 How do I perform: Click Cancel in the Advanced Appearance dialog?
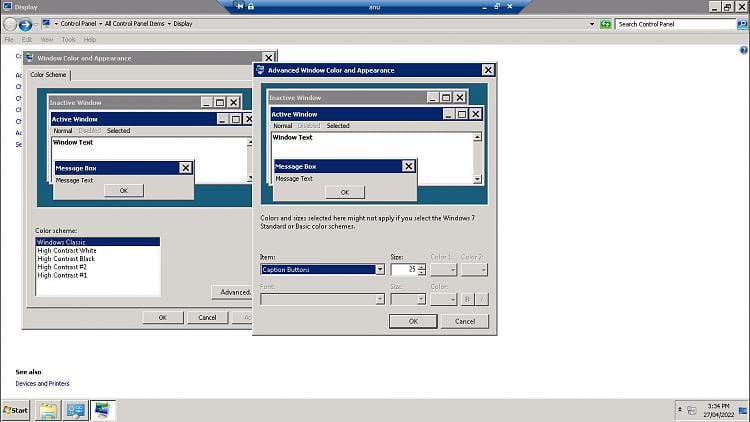click(464, 322)
